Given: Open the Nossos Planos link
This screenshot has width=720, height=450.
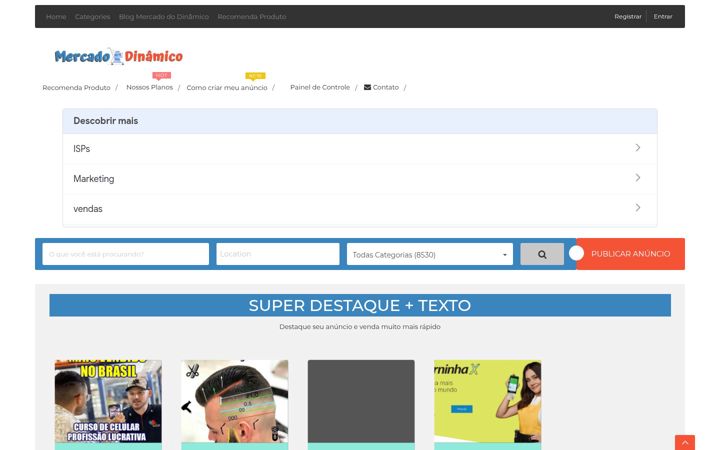Looking at the screenshot, I should click(150, 87).
